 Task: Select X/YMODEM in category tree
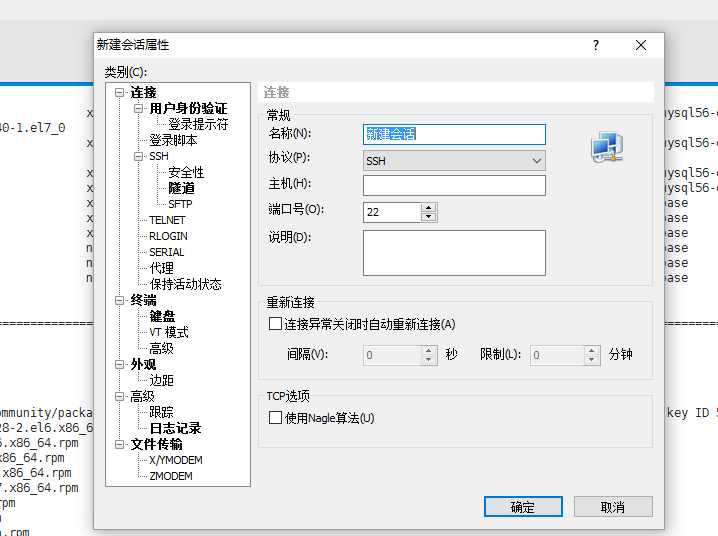tap(176, 460)
